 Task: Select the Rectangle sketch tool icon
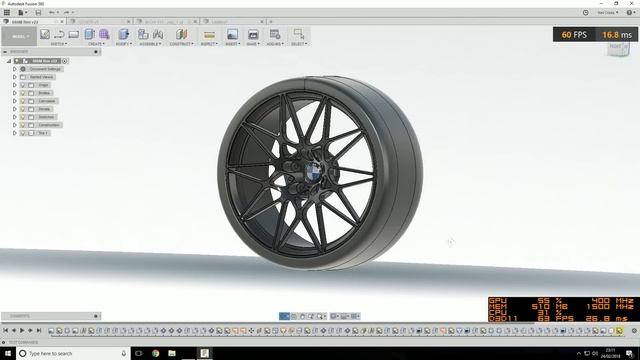(73, 34)
